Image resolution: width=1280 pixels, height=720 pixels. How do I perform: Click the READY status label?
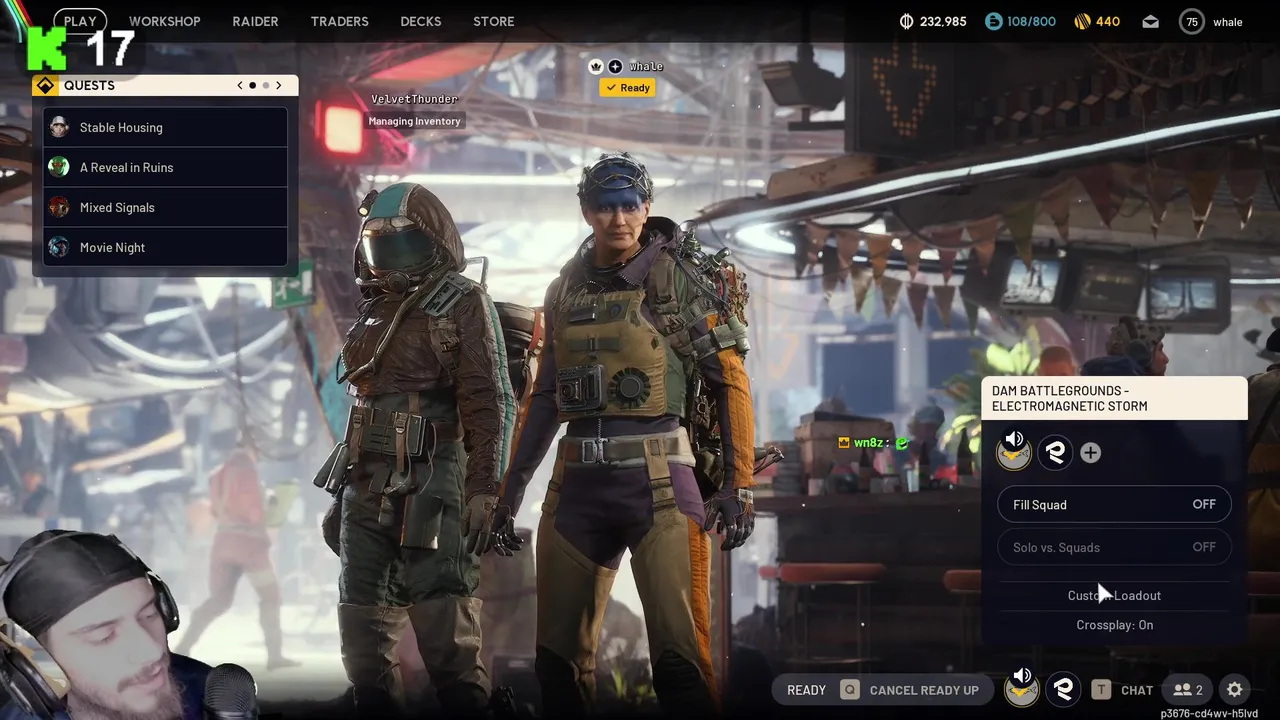(x=806, y=690)
